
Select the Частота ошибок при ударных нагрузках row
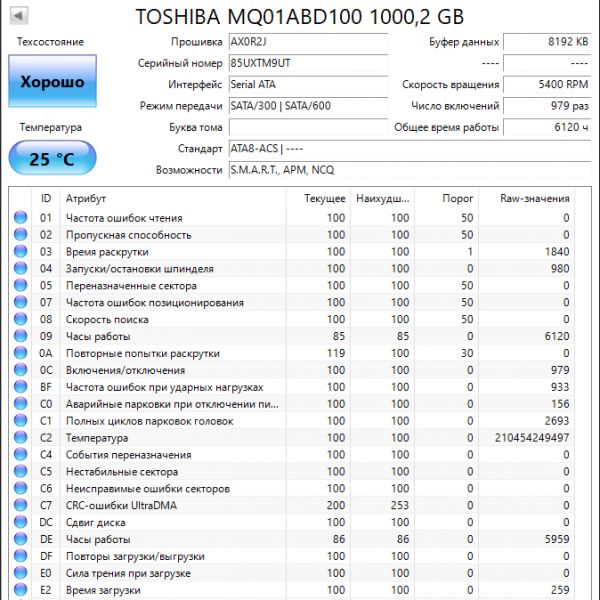pos(292,386)
